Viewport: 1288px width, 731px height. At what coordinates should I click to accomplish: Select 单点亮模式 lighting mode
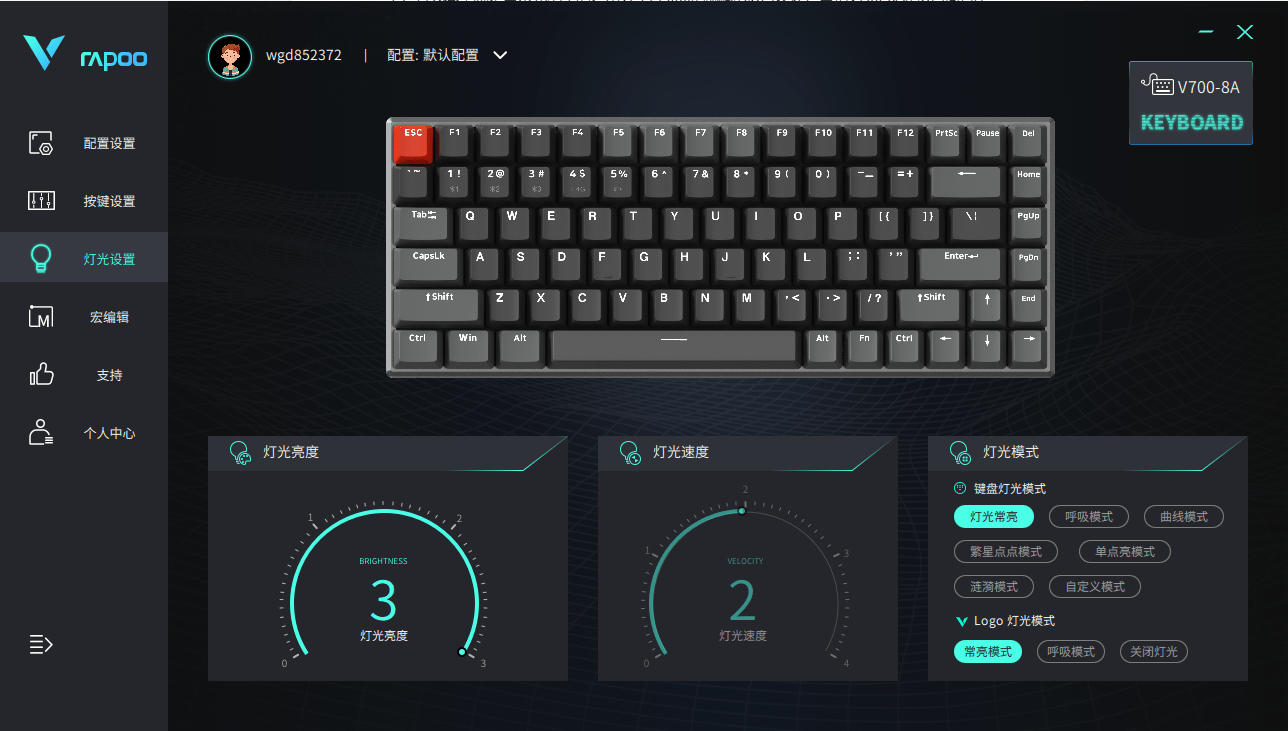[1125, 552]
